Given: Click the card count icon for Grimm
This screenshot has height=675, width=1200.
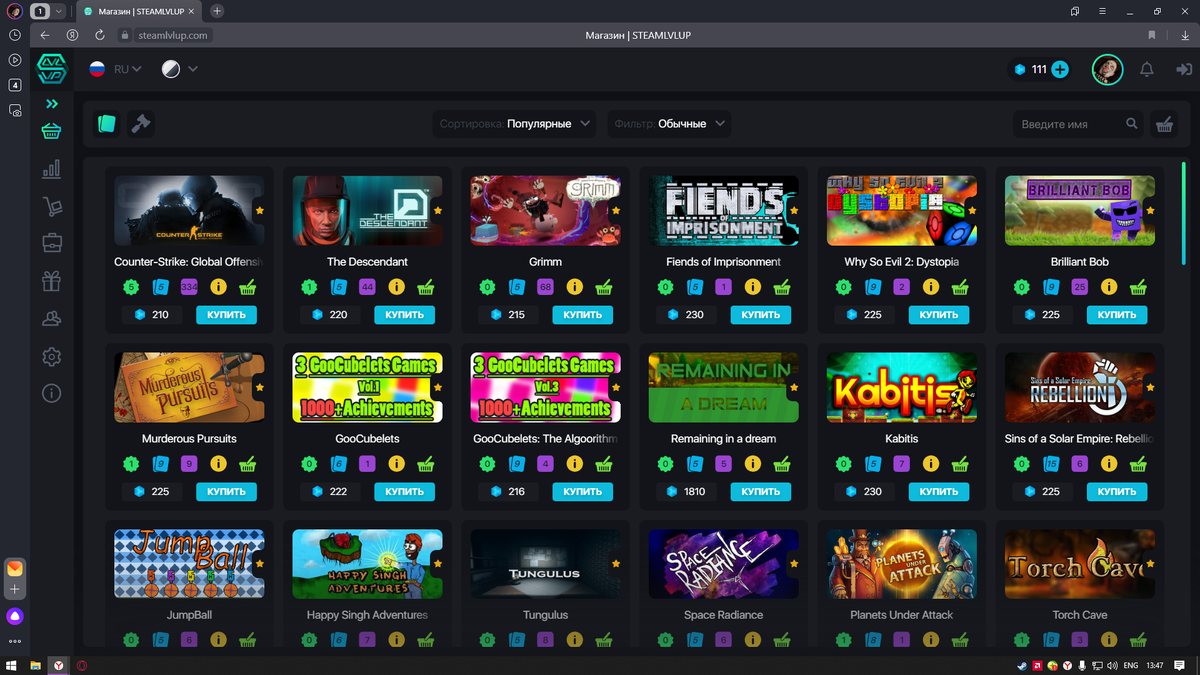Looking at the screenshot, I should [x=516, y=287].
